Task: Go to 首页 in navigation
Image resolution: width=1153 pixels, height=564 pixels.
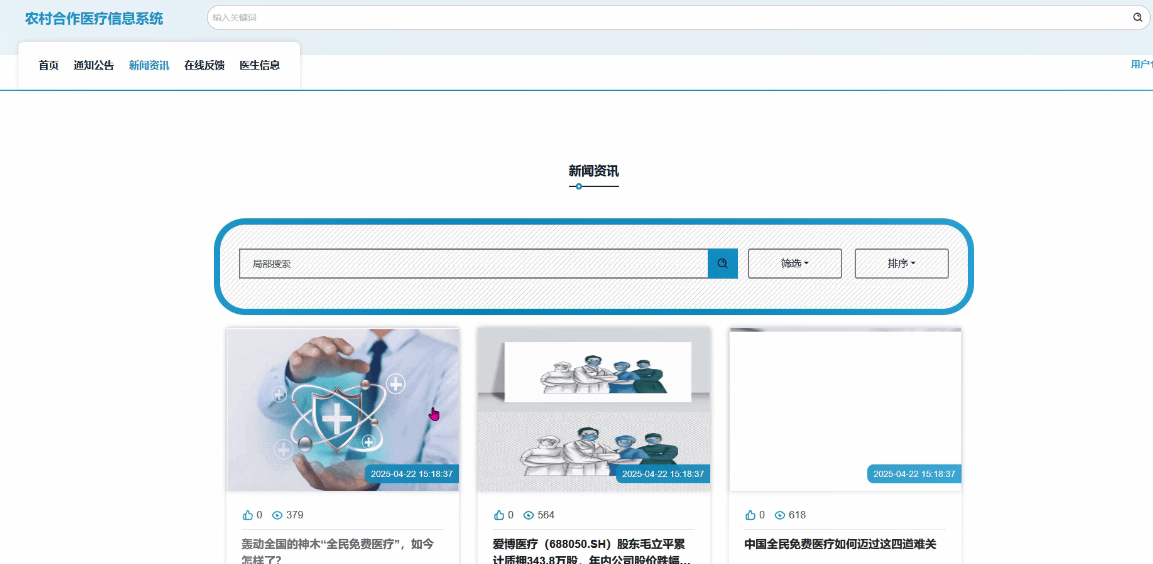Action: [49, 65]
